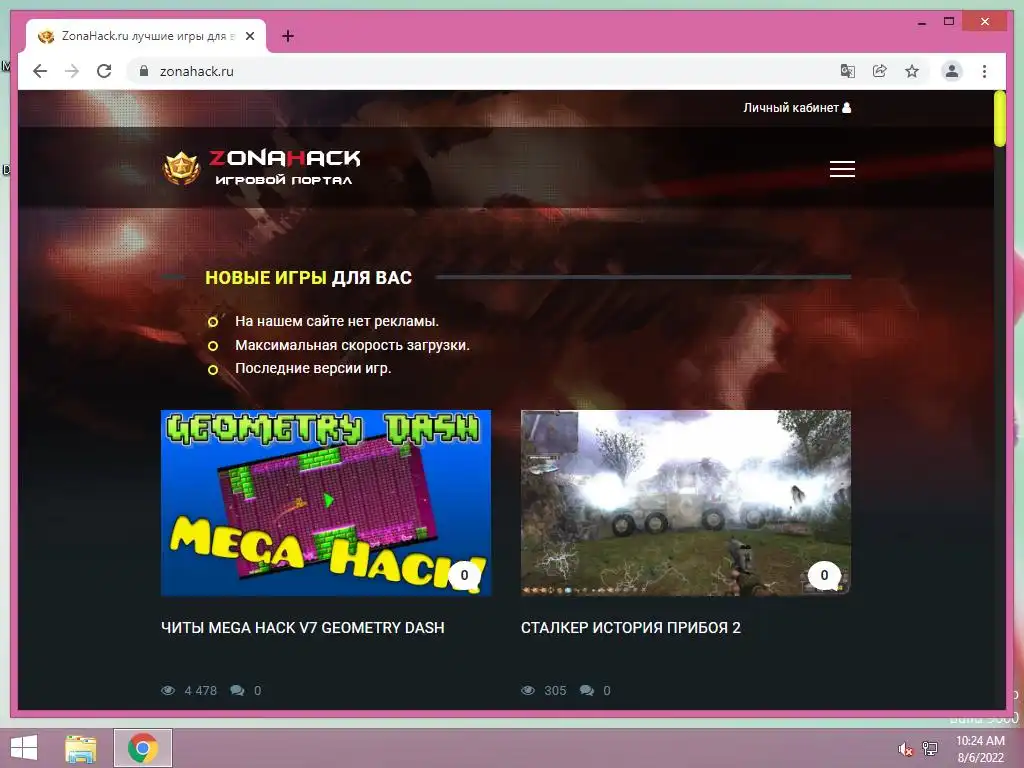
Task: Click the Chrome taskbar icon
Action: click(x=142, y=748)
